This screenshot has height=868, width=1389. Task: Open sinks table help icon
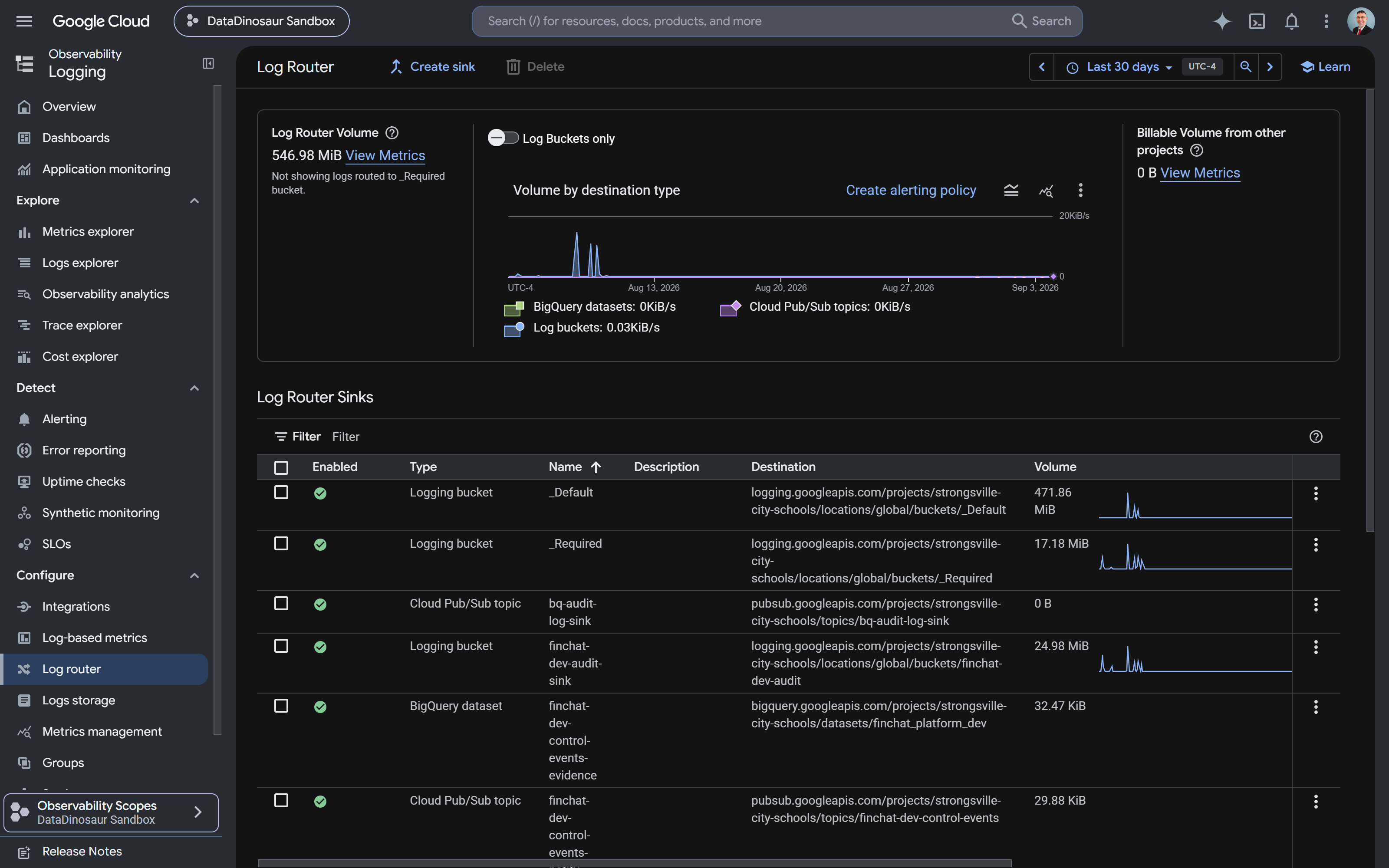pyautogui.click(x=1316, y=437)
